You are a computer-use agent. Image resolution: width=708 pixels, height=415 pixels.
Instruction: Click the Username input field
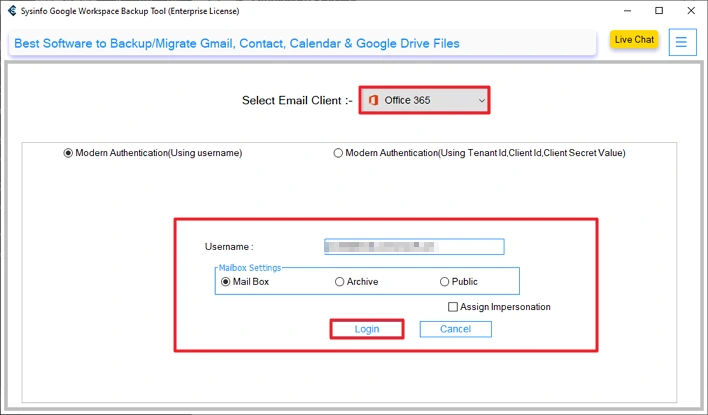pyautogui.click(x=414, y=247)
